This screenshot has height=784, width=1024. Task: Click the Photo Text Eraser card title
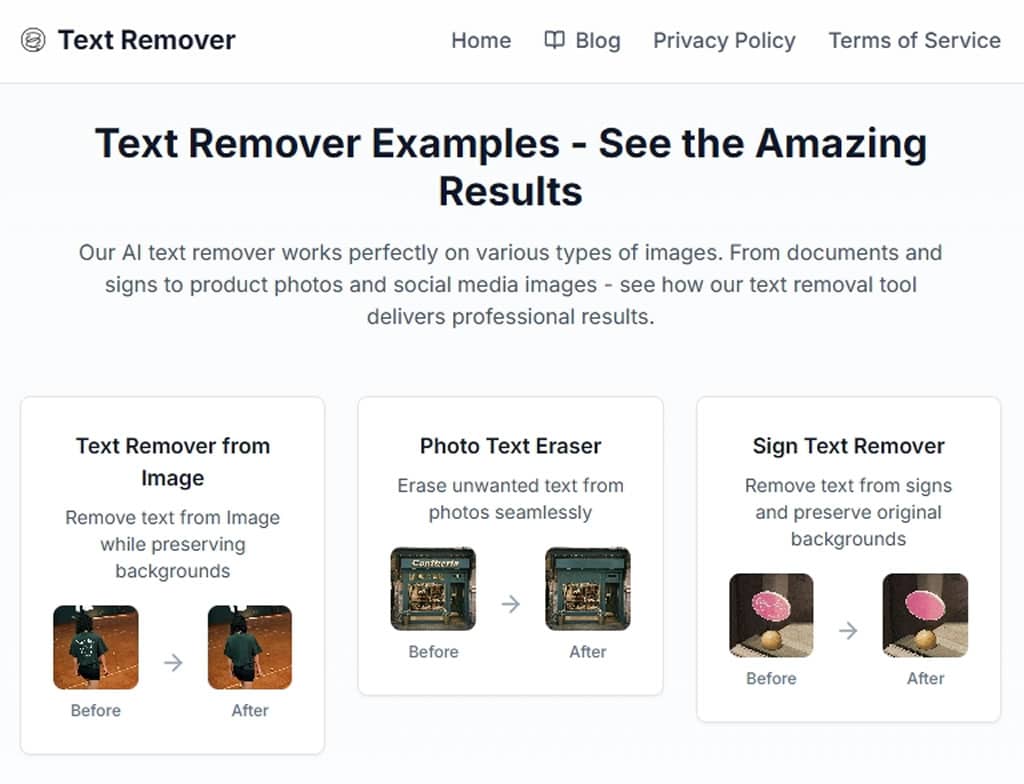[x=511, y=446]
